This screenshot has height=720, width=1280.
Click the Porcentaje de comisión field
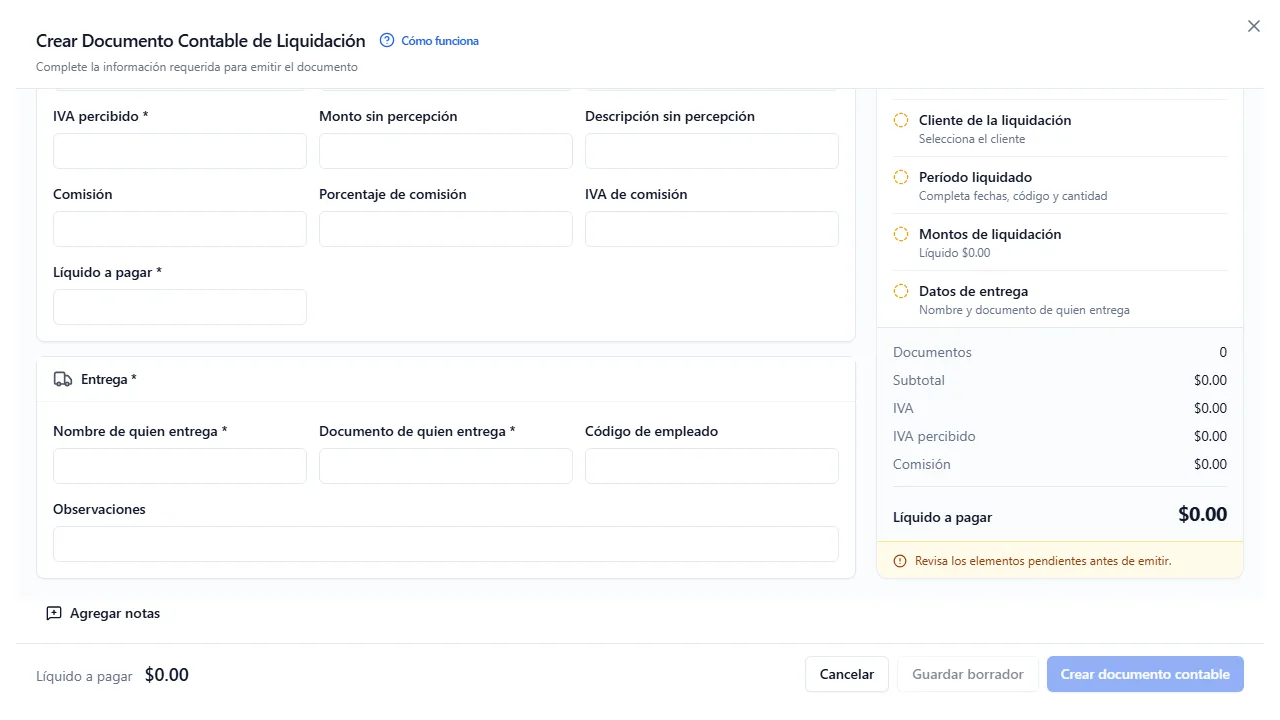pos(446,229)
